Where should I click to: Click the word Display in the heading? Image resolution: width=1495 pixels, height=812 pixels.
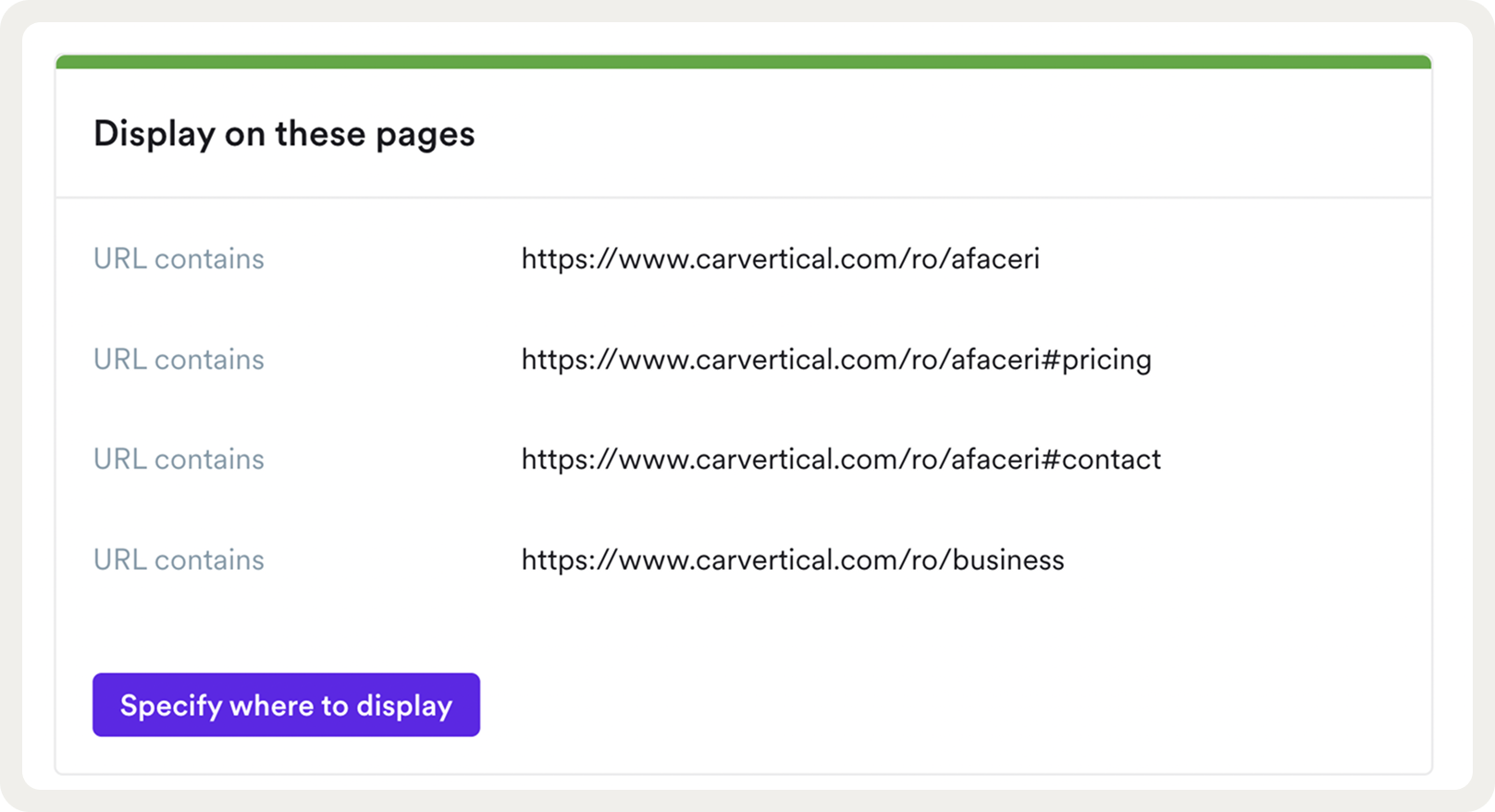(154, 134)
